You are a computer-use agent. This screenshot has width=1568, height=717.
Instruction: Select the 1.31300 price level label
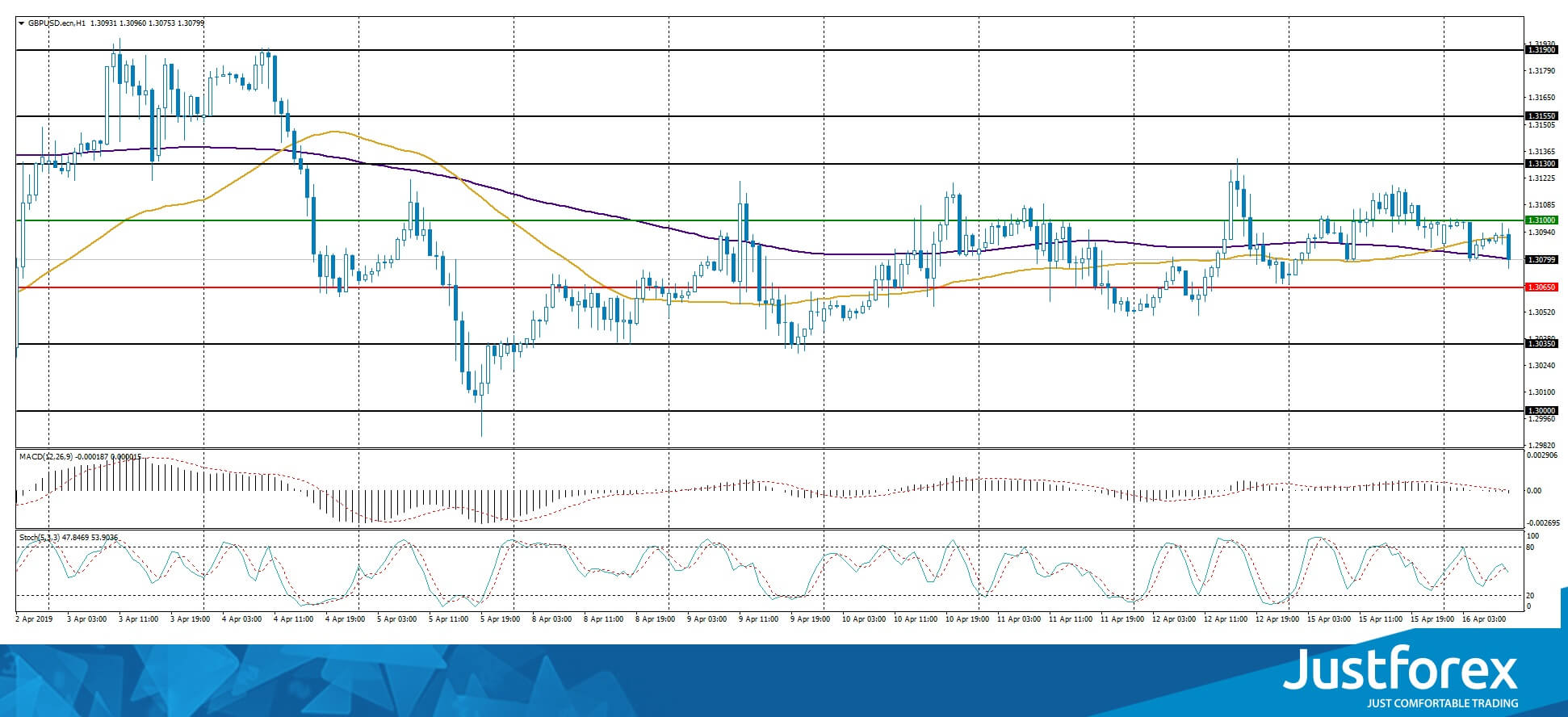(1541, 164)
